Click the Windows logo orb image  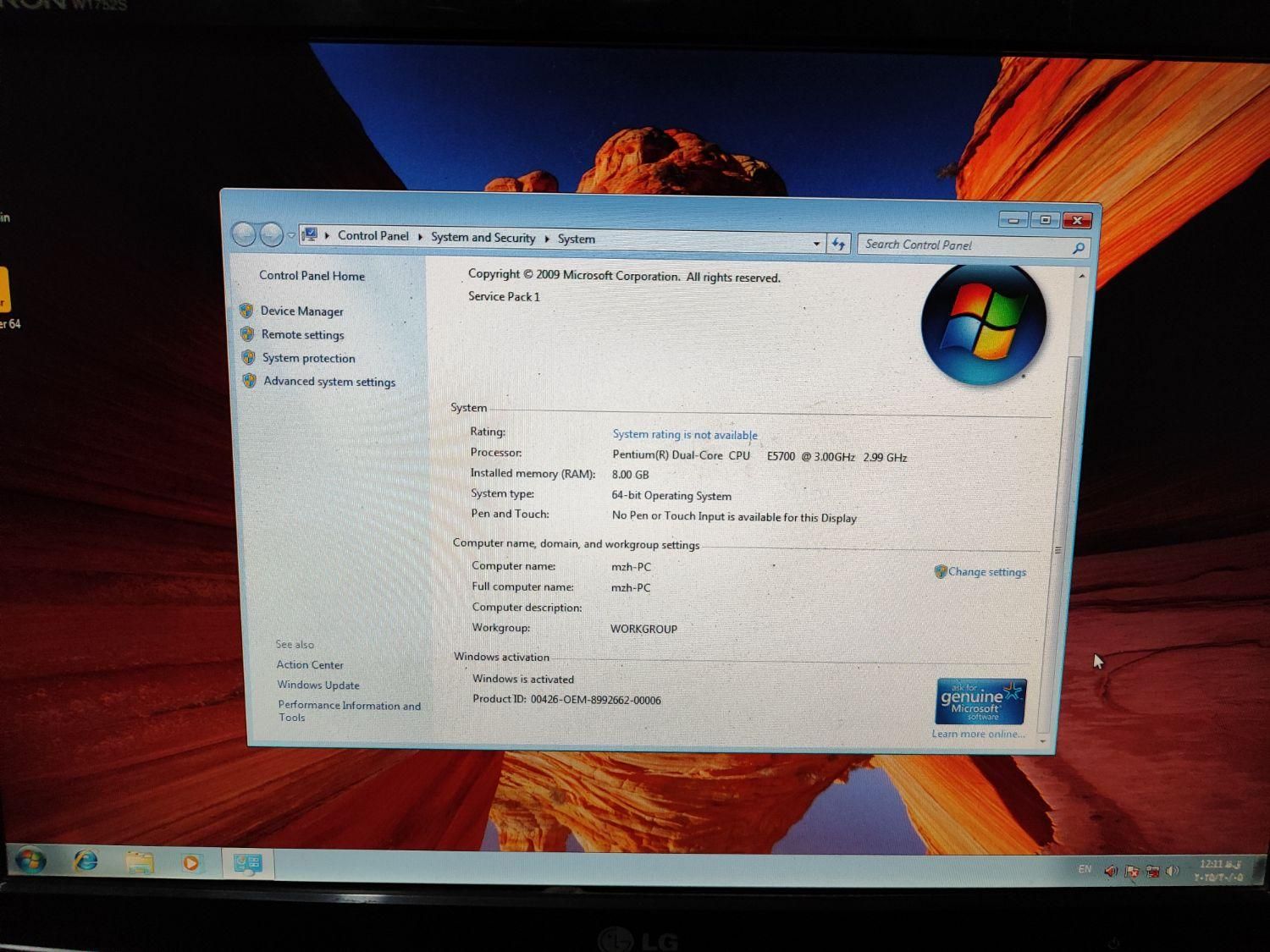point(983,323)
